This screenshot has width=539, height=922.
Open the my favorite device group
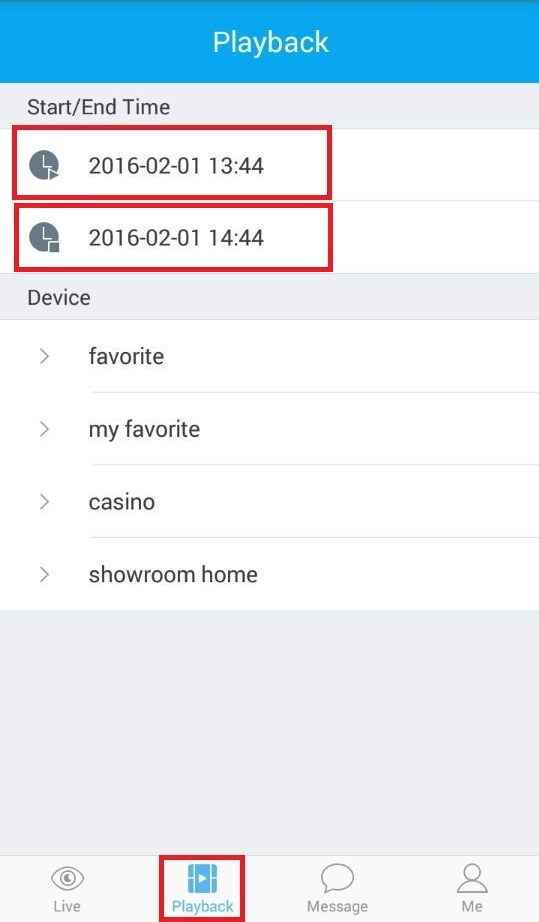click(x=269, y=429)
